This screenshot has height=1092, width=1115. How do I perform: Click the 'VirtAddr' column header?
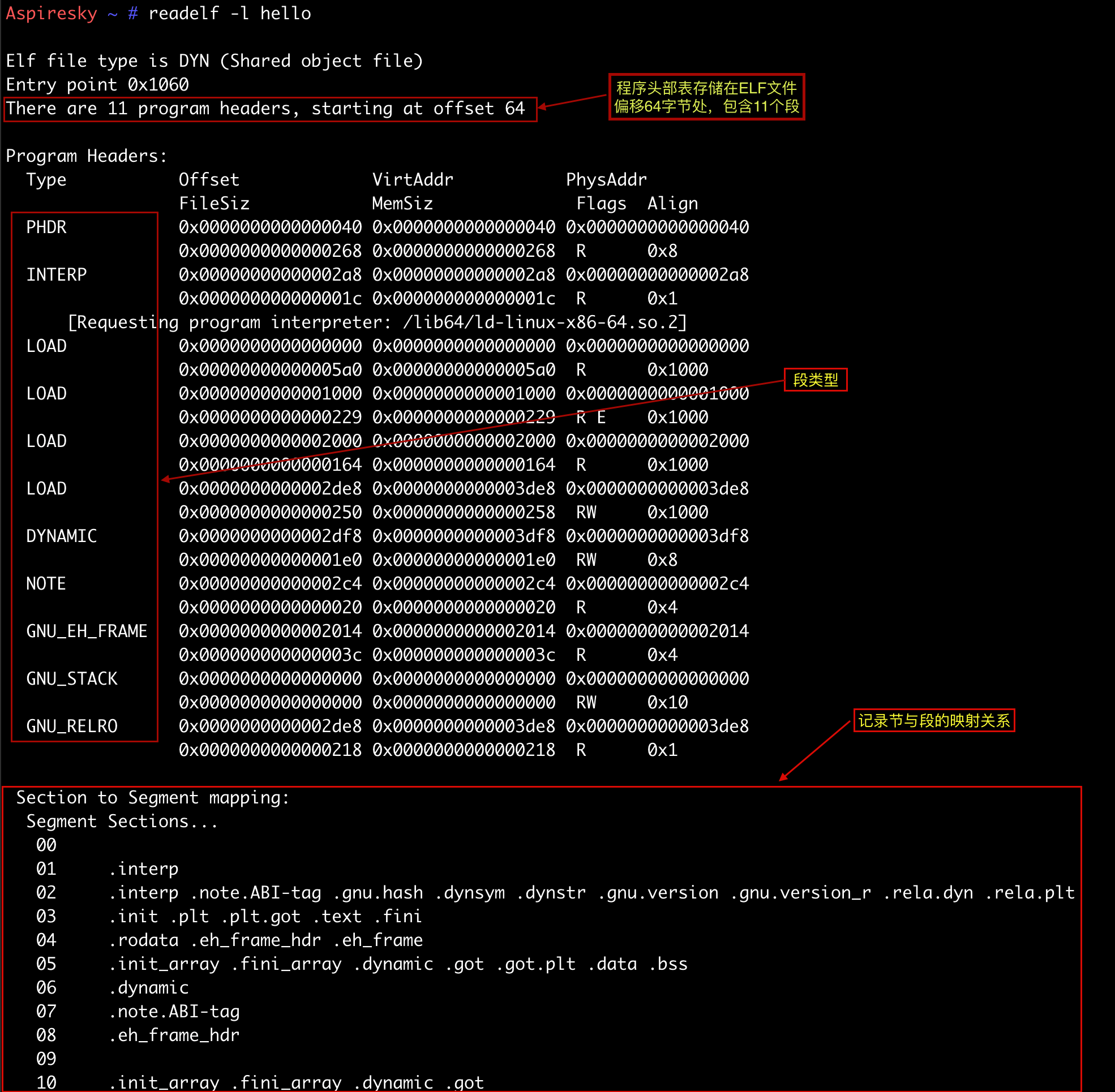(x=413, y=179)
